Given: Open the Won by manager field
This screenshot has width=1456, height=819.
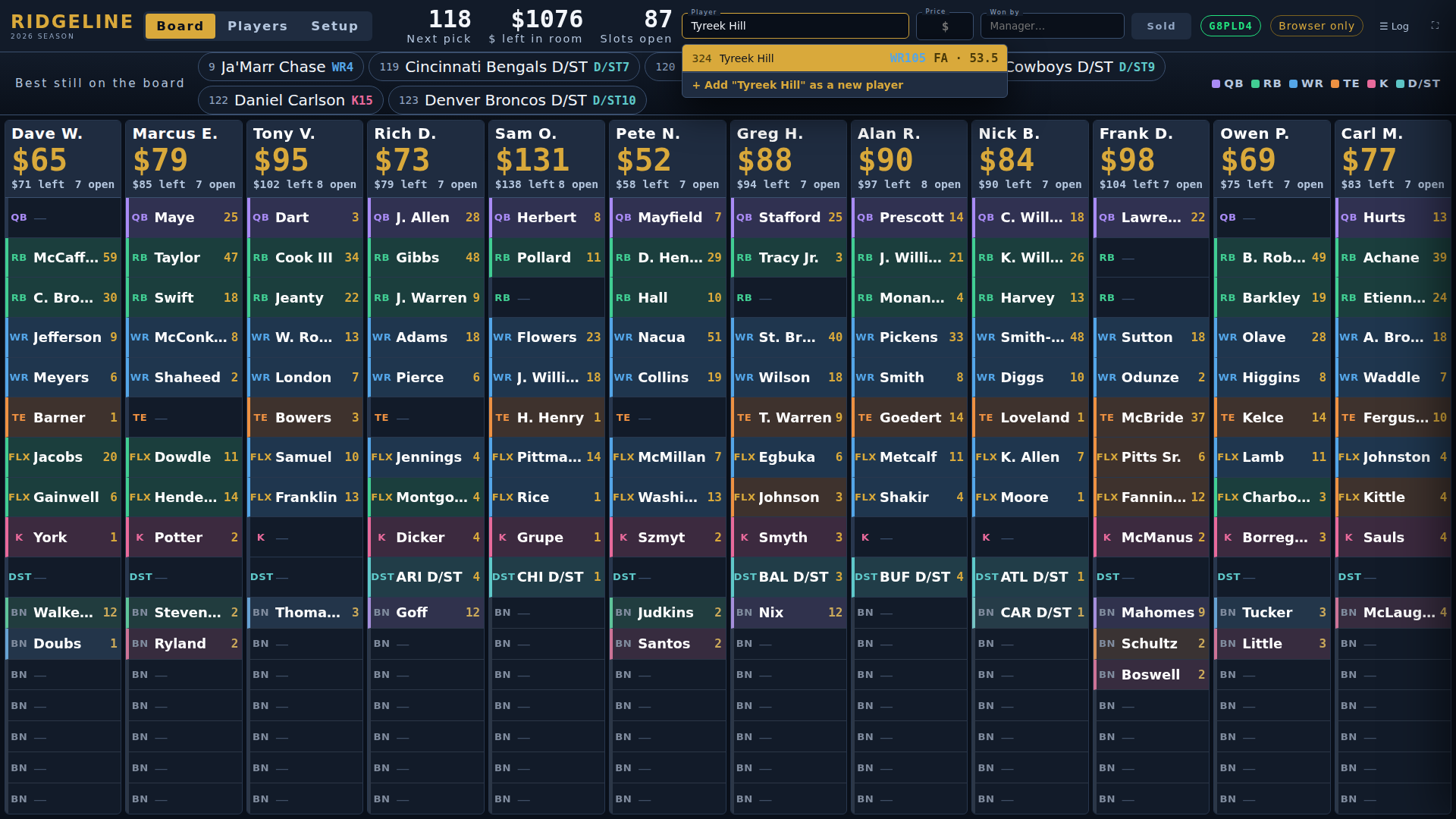Looking at the screenshot, I should 1052,26.
